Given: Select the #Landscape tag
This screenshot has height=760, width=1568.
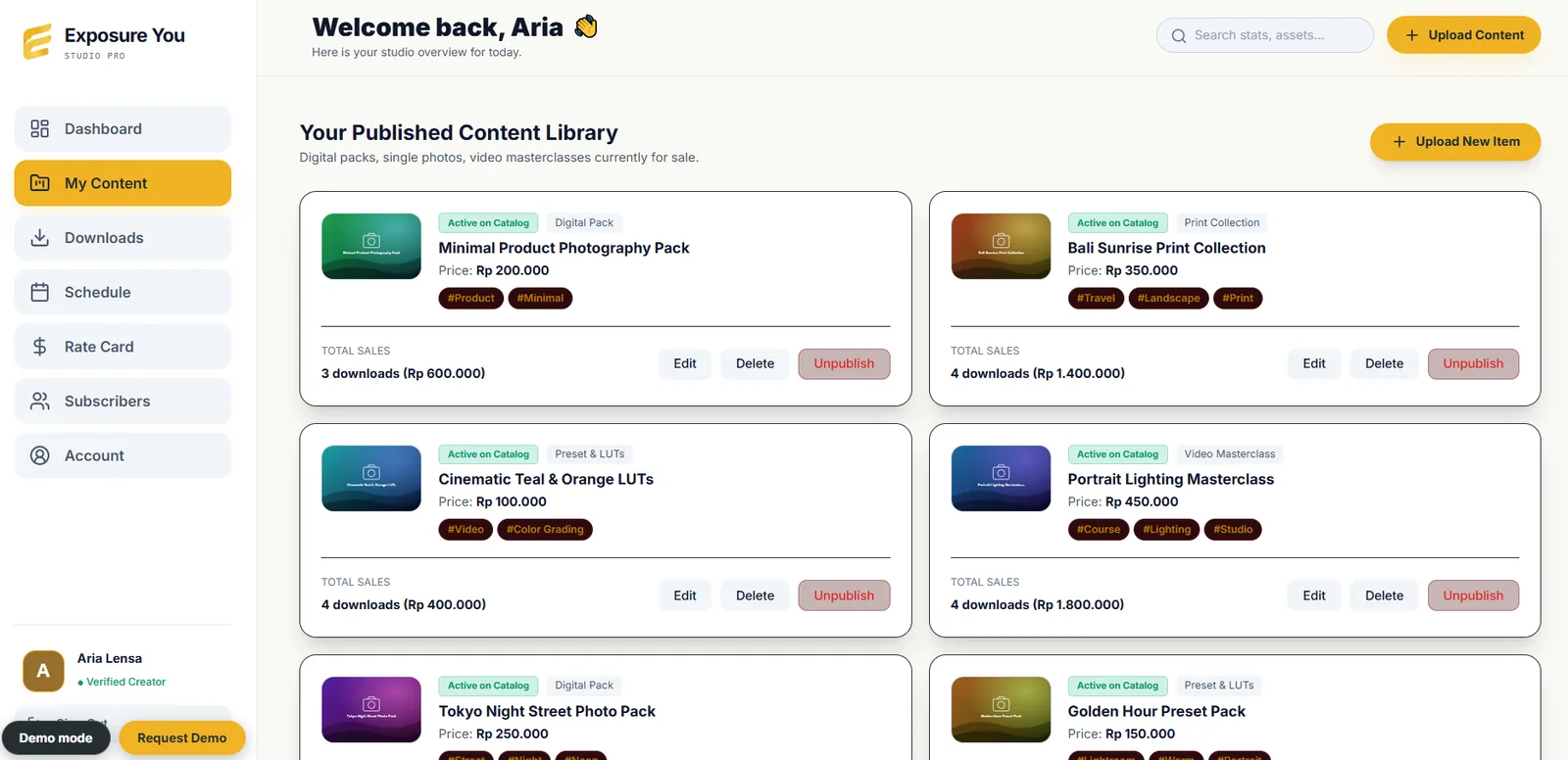Looking at the screenshot, I should pos(1168,298).
